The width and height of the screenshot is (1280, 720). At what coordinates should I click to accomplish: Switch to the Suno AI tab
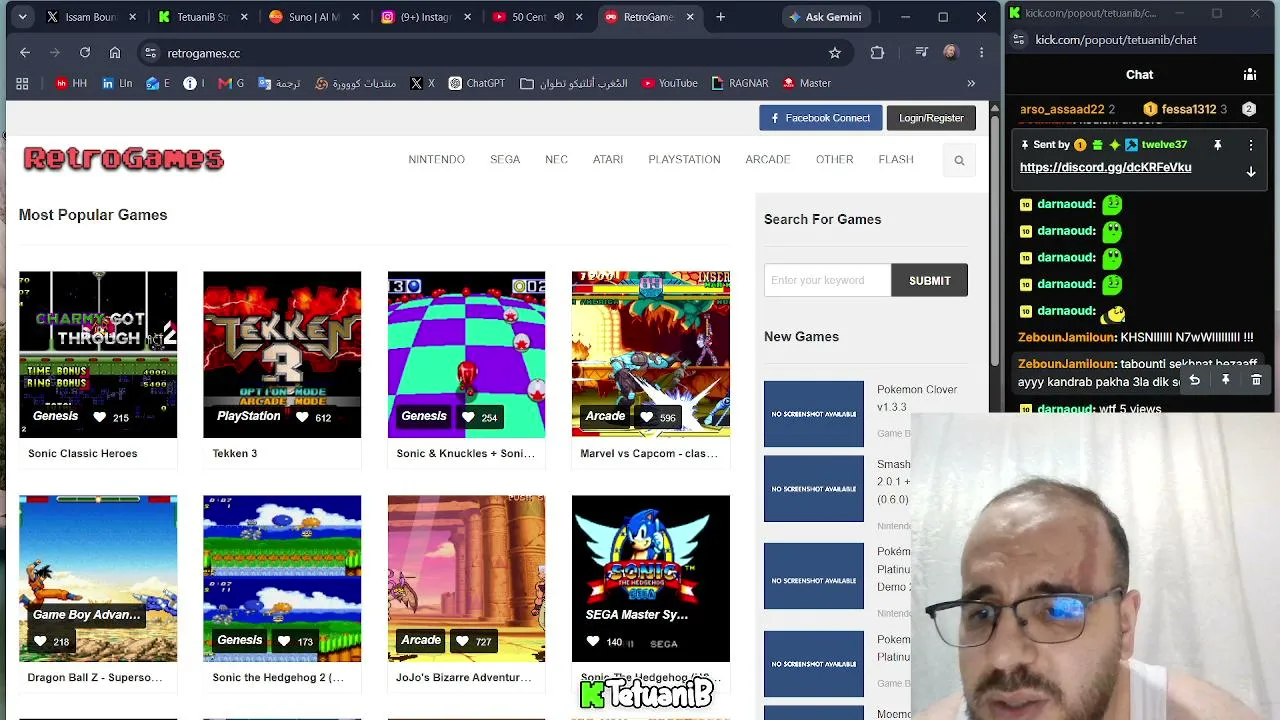click(x=314, y=17)
